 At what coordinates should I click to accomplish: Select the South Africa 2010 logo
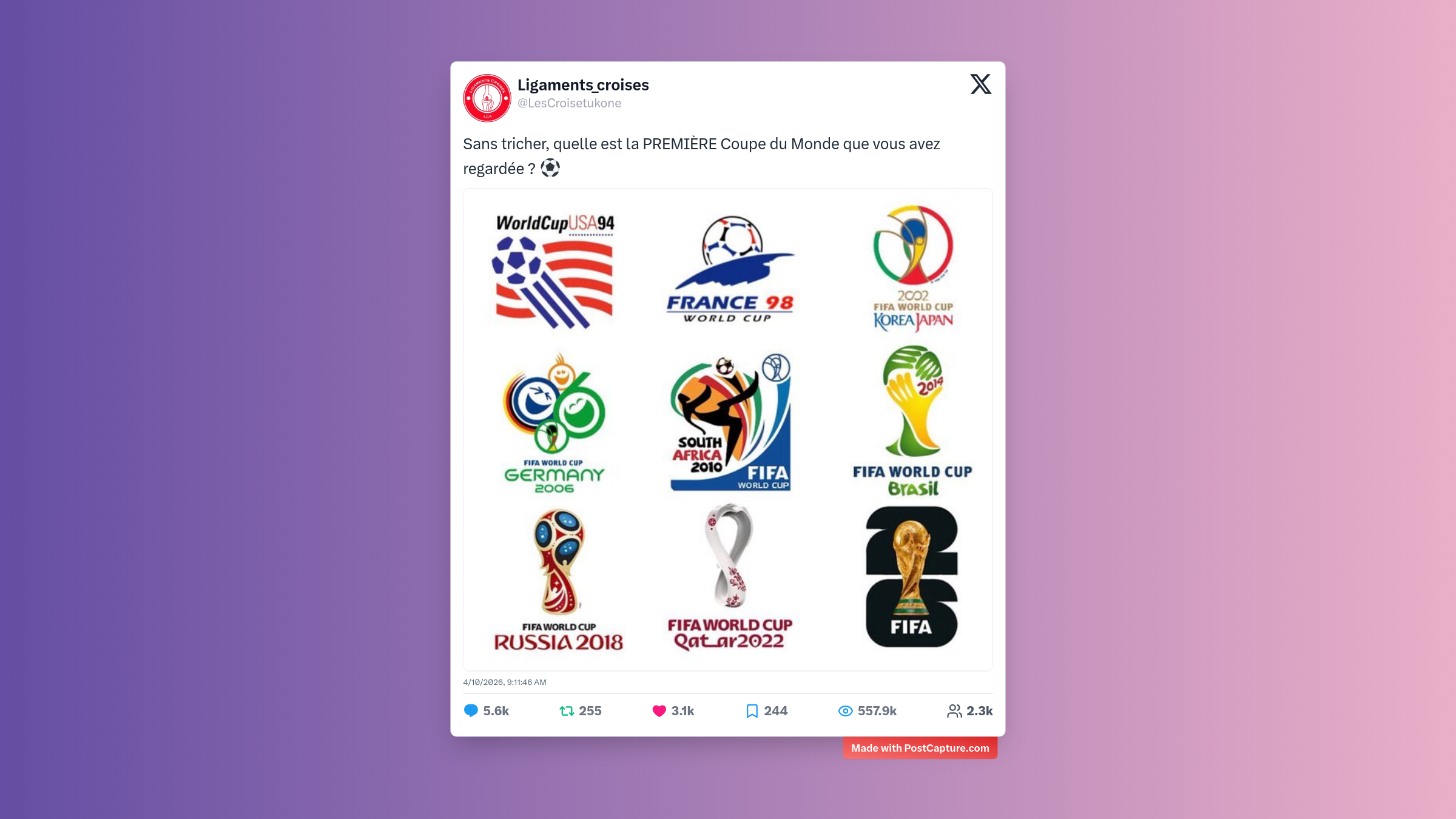(730, 422)
